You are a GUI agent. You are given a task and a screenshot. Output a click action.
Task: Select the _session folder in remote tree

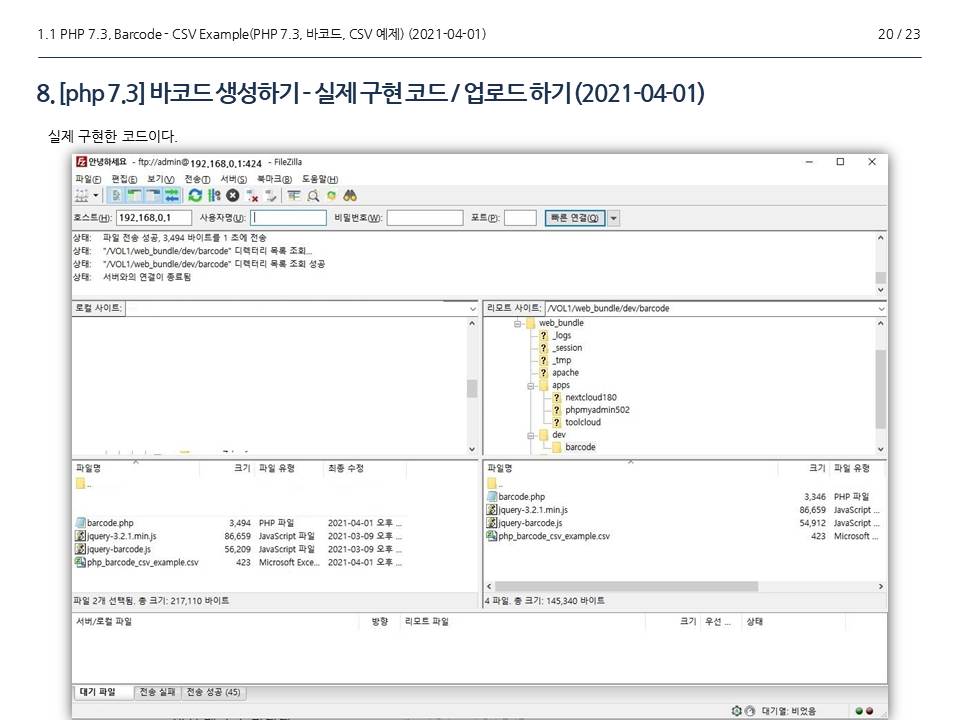(x=567, y=348)
